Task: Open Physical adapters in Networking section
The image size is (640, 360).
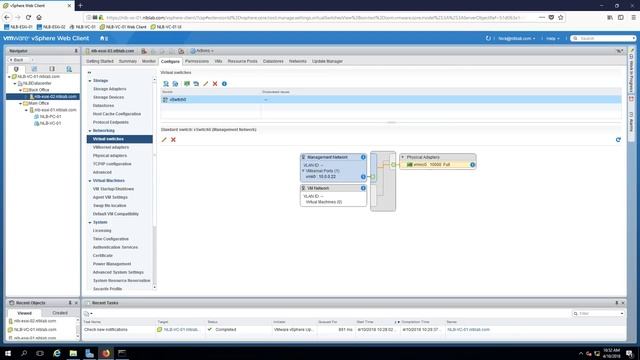Action: click(x=110, y=156)
